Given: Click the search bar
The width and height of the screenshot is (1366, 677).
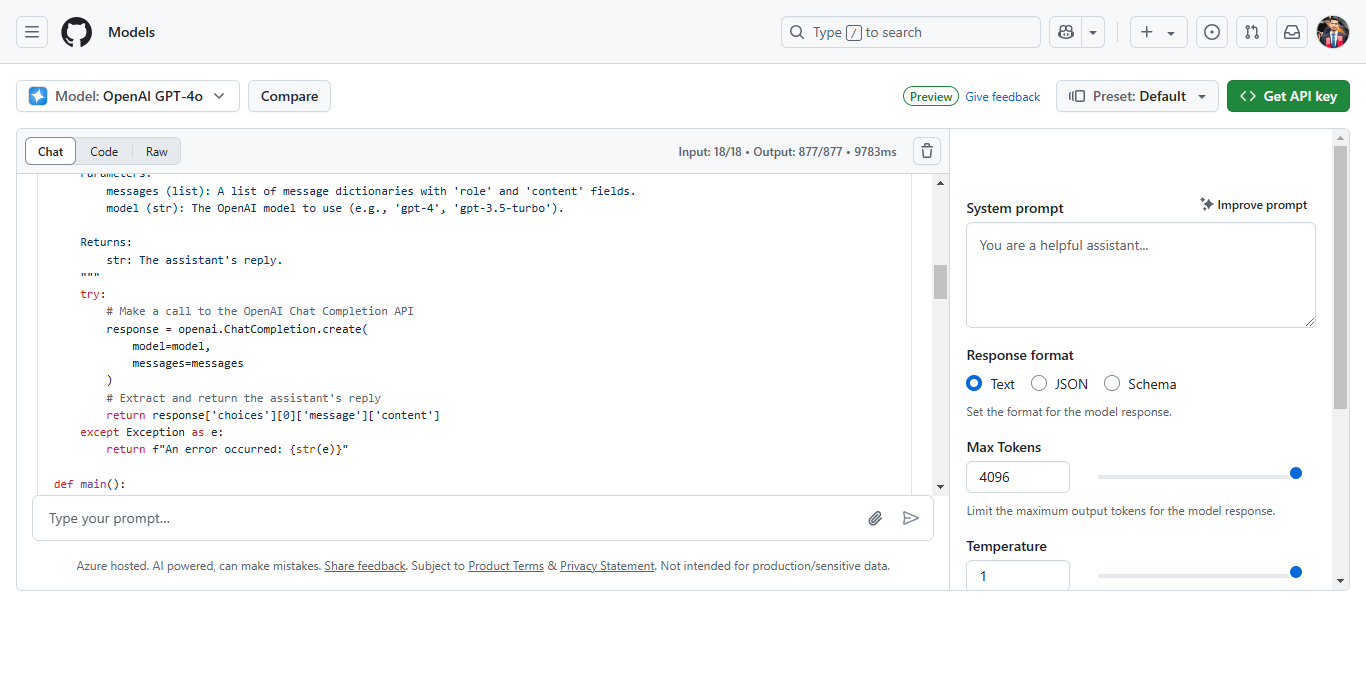Looking at the screenshot, I should coord(911,32).
